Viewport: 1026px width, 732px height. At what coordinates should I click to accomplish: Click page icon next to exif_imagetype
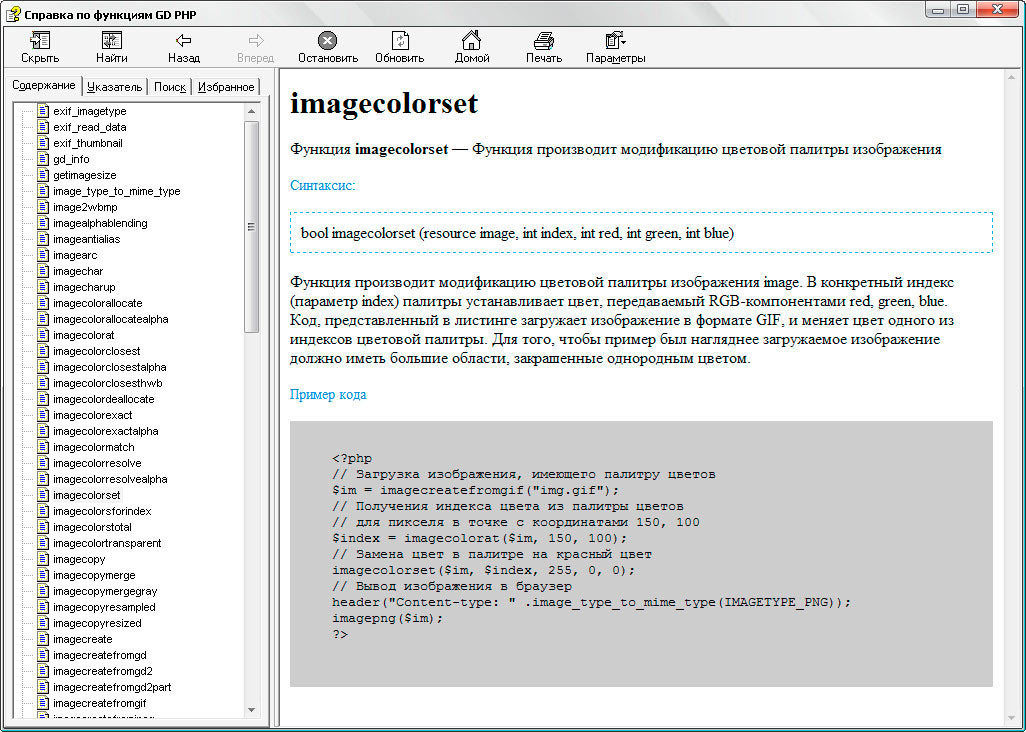43,111
